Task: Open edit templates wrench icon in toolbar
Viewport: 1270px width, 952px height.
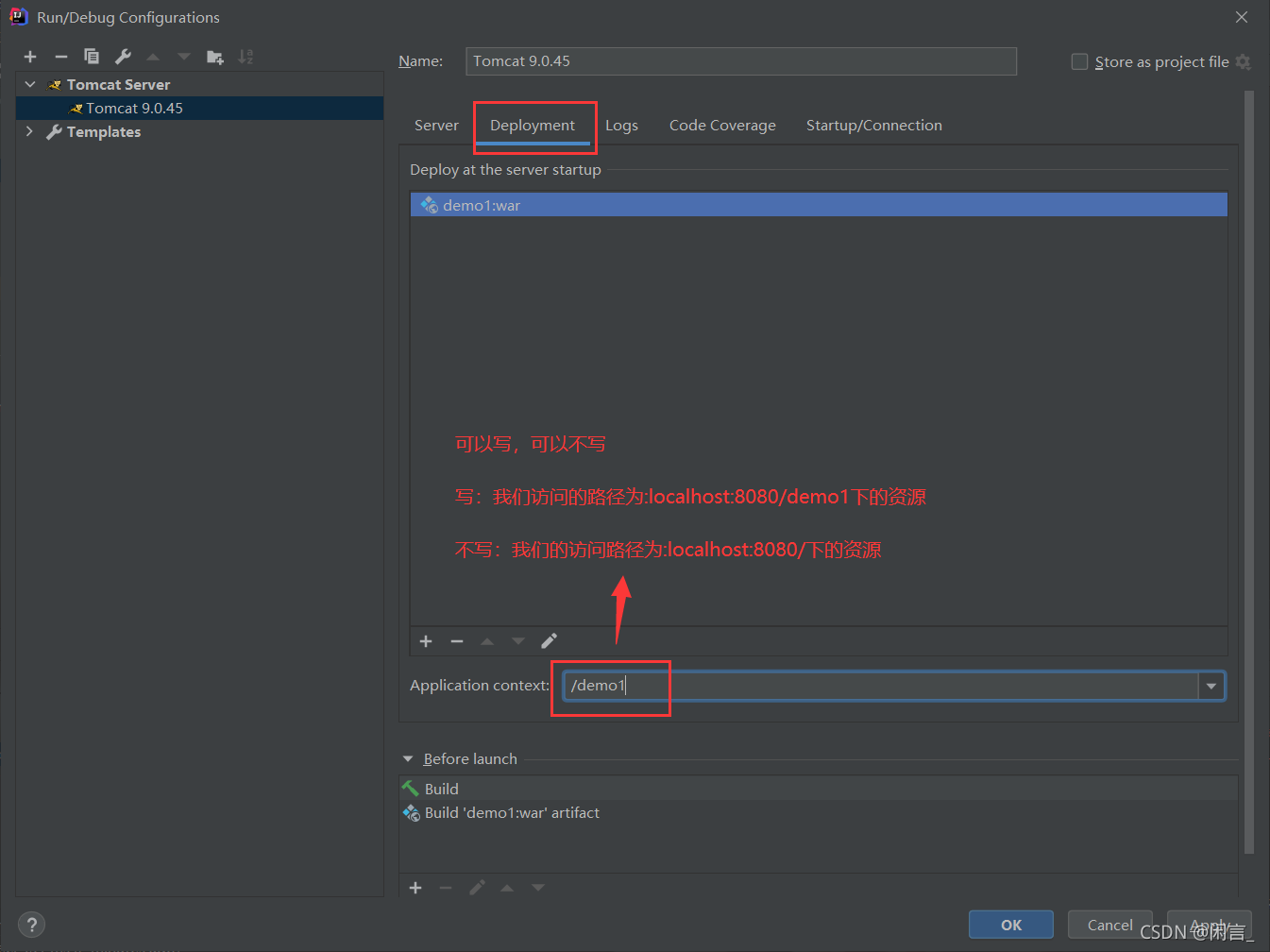Action: (123, 57)
